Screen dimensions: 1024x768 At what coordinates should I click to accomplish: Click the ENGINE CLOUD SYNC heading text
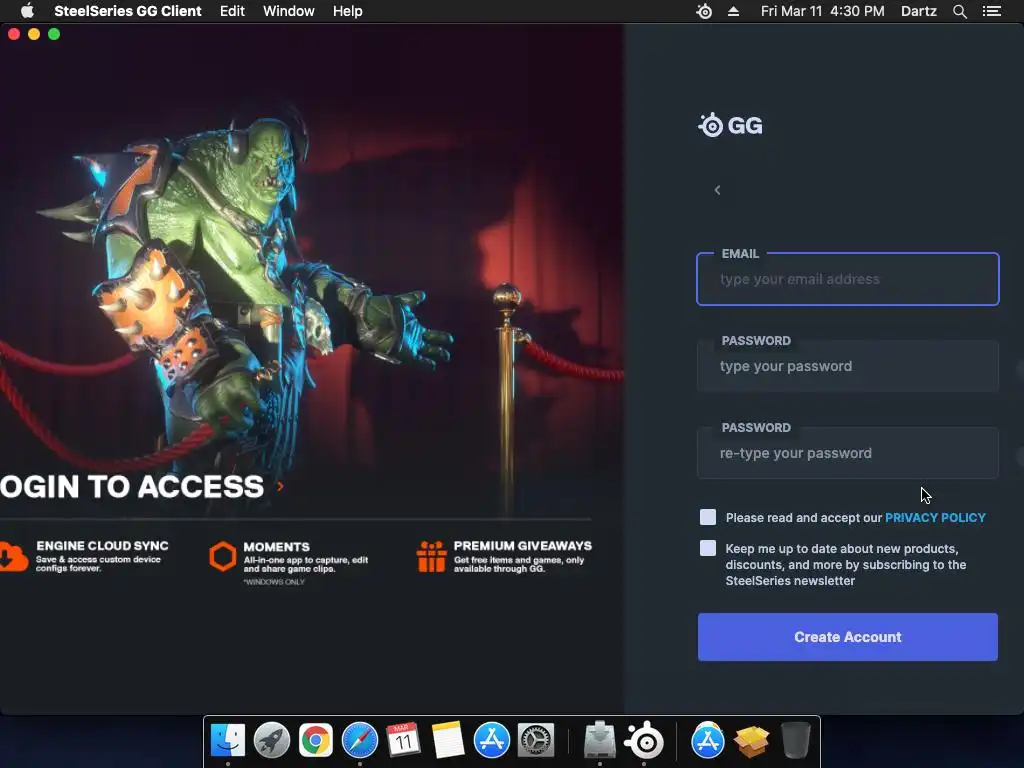[x=103, y=546]
